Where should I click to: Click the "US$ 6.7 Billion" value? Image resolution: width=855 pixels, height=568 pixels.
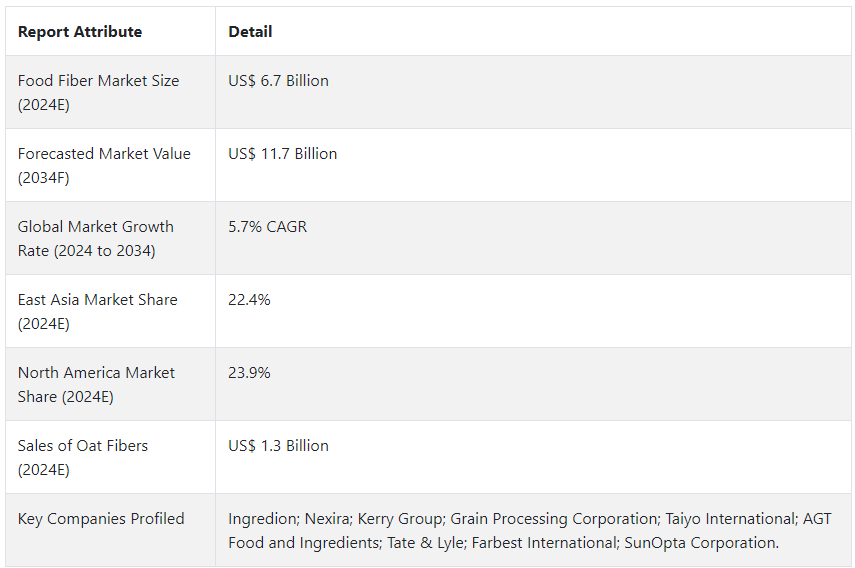click(x=278, y=81)
